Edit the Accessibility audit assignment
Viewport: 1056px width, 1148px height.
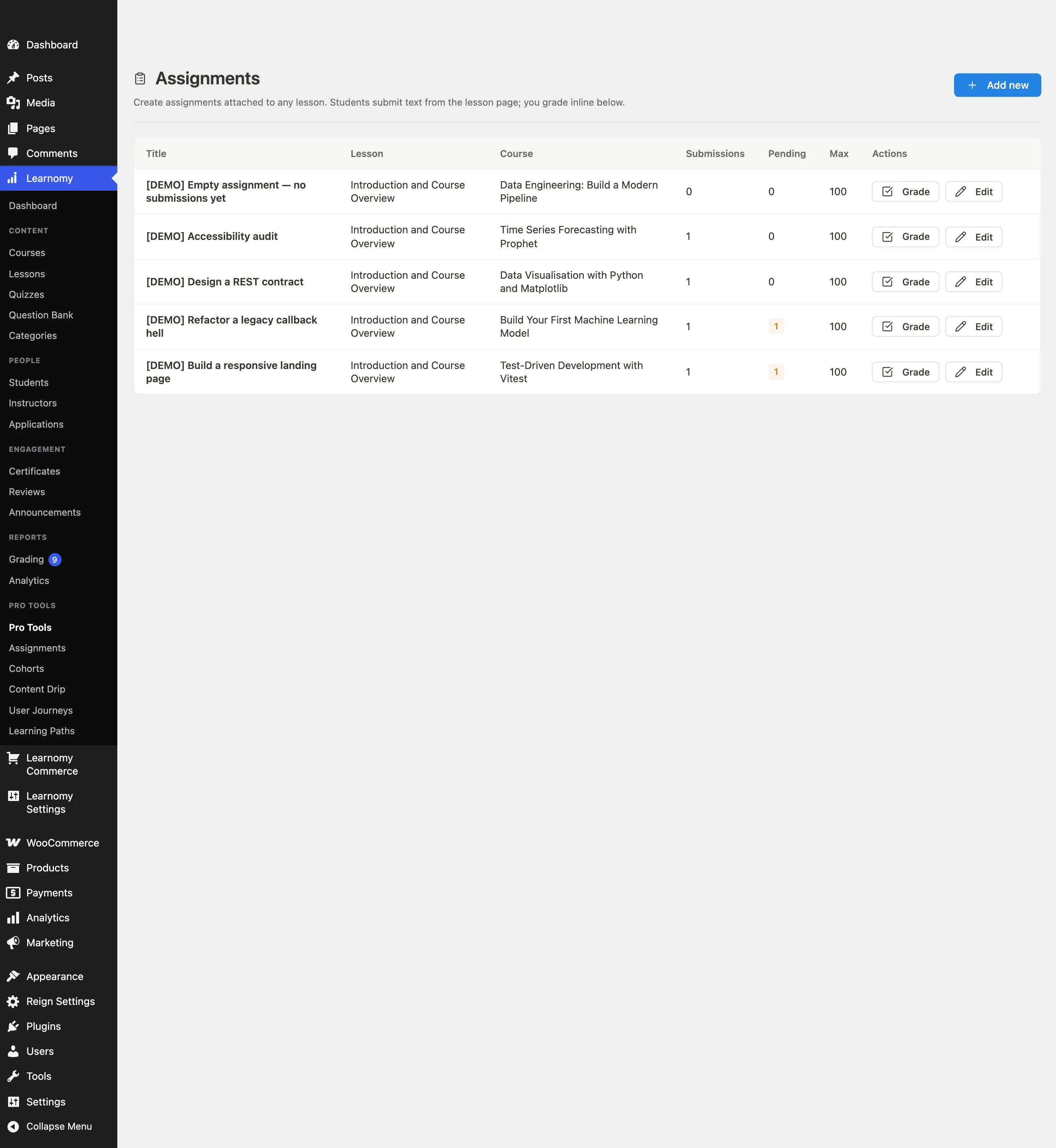(x=973, y=237)
